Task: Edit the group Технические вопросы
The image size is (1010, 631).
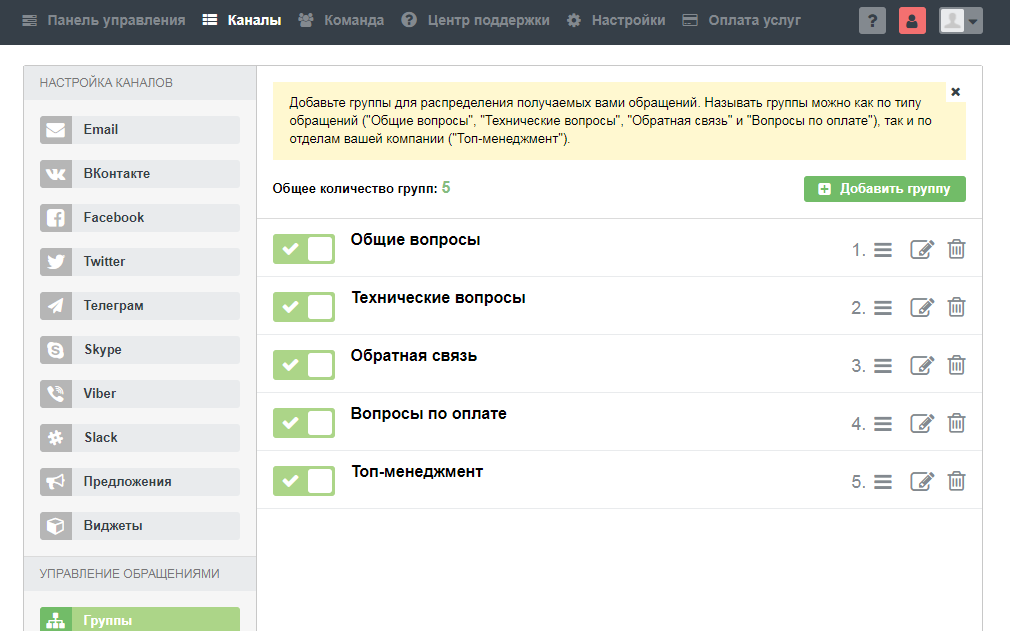Action: (922, 307)
